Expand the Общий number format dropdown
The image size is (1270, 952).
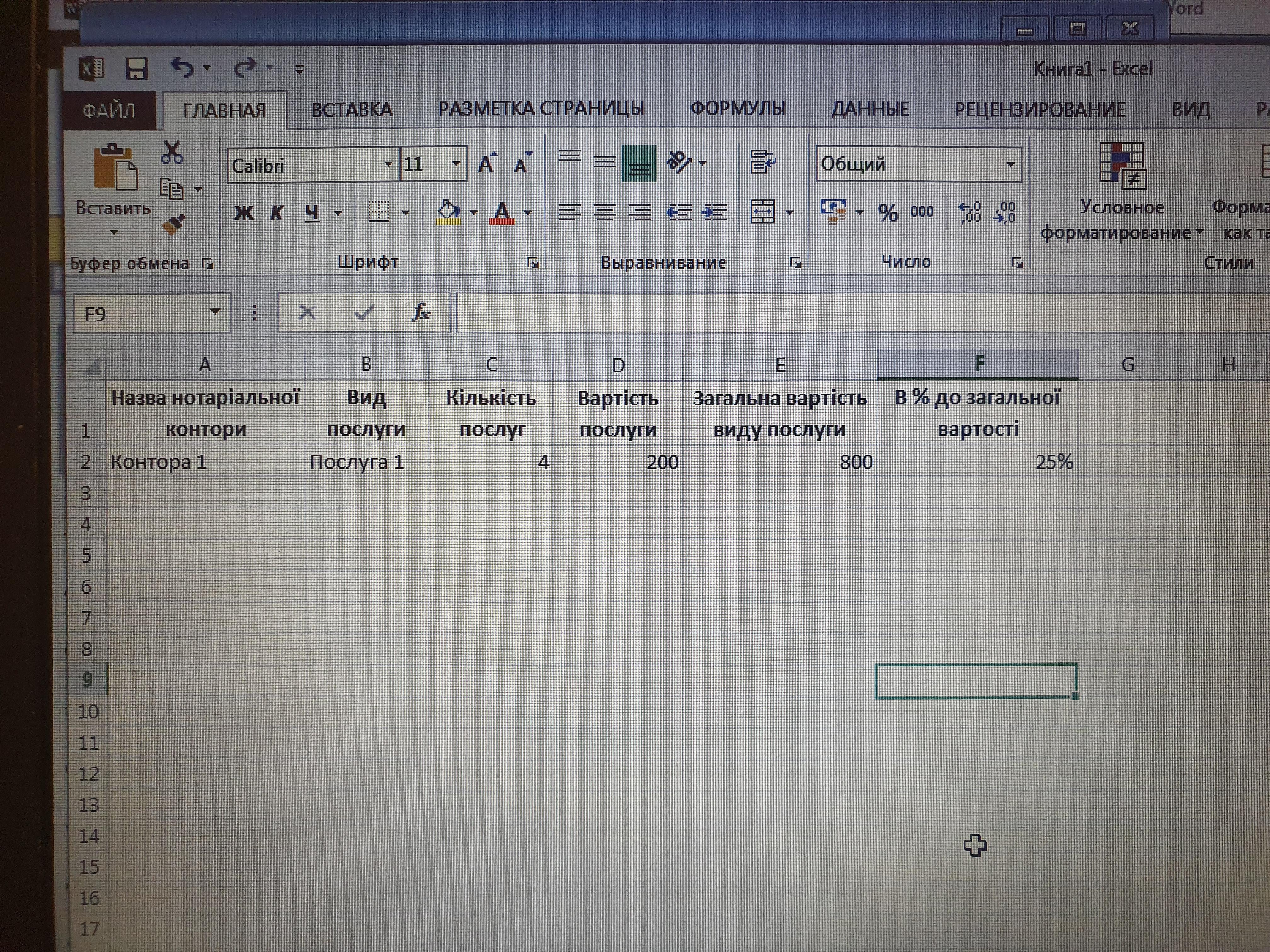pos(1010,165)
